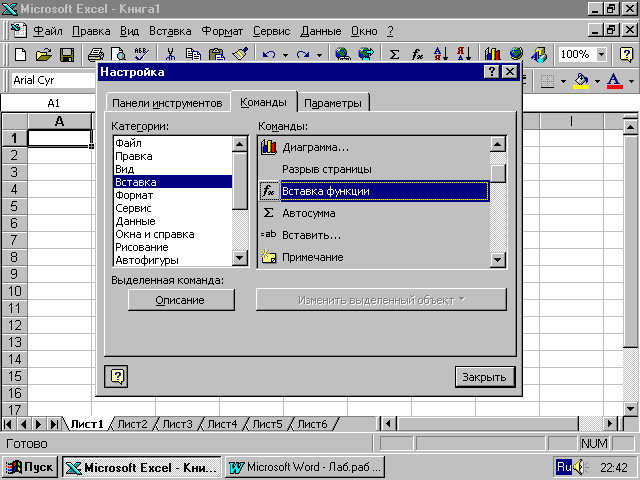The height and width of the screenshot is (480, 640).
Task: Expand the Font Color dropdown arrow
Action: pyautogui.click(x=631, y=81)
